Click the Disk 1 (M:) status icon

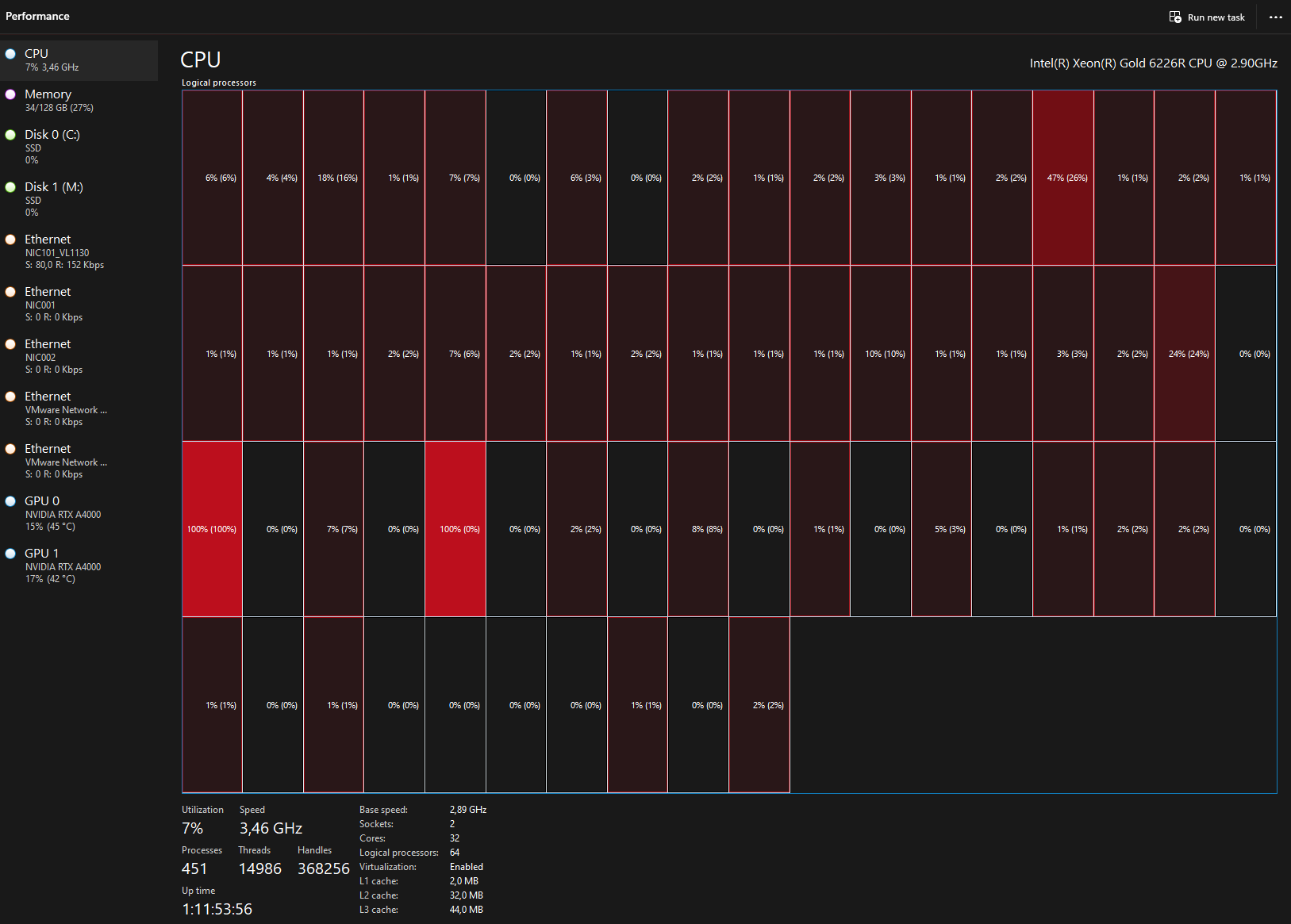click(x=10, y=187)
